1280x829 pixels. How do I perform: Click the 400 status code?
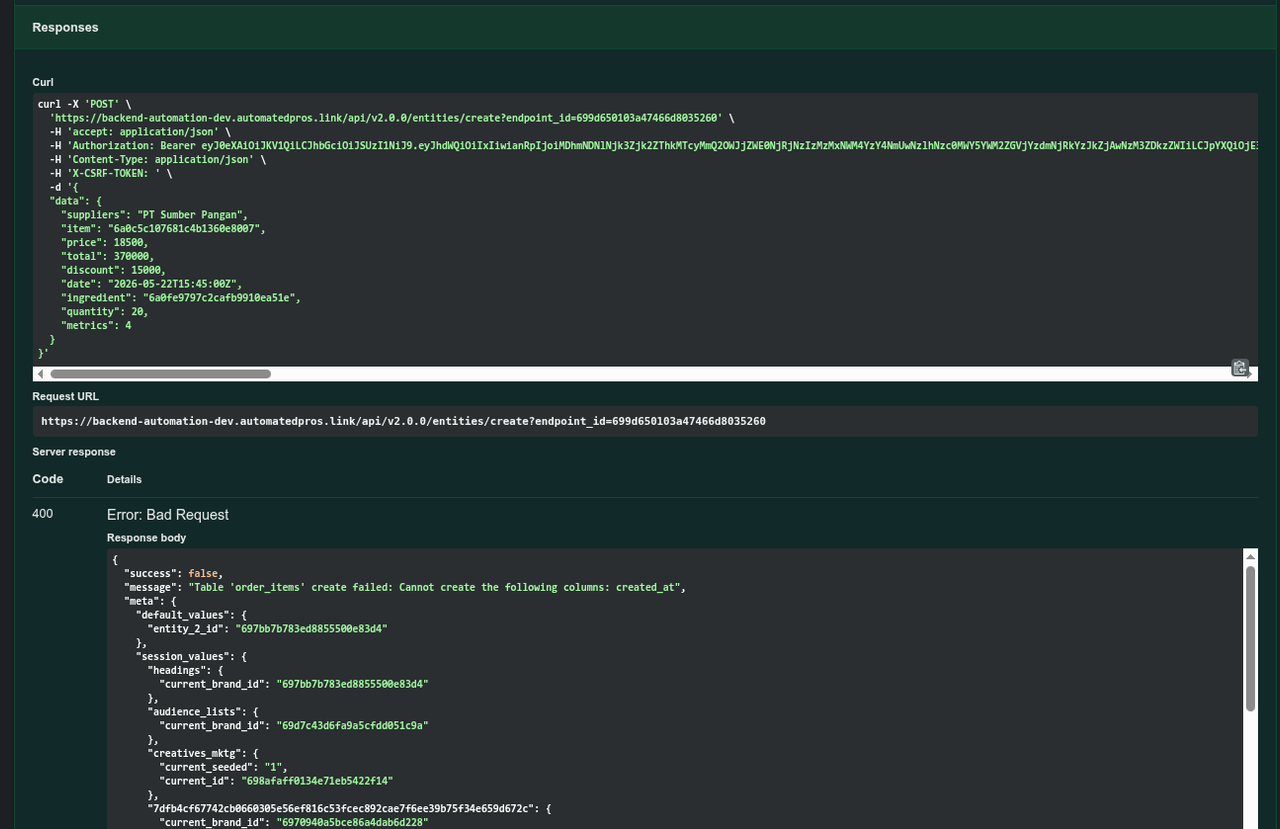click(43, 513)
